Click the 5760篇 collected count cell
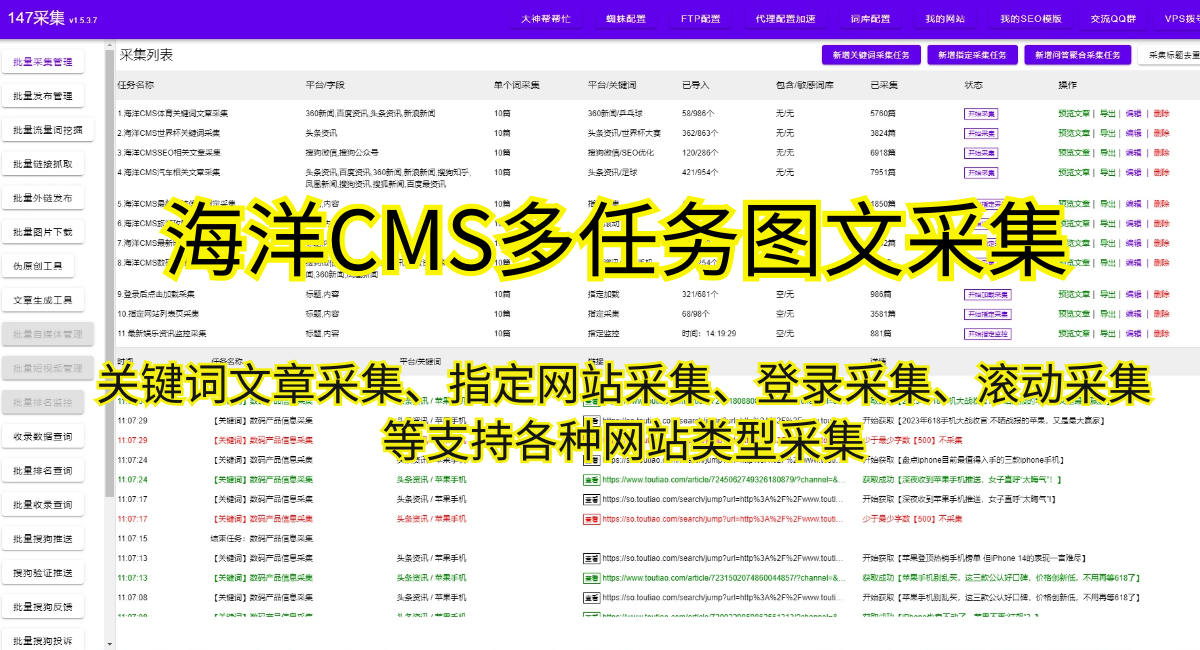The height and width of the screenshot is (650, 1200). pos(883,113)
